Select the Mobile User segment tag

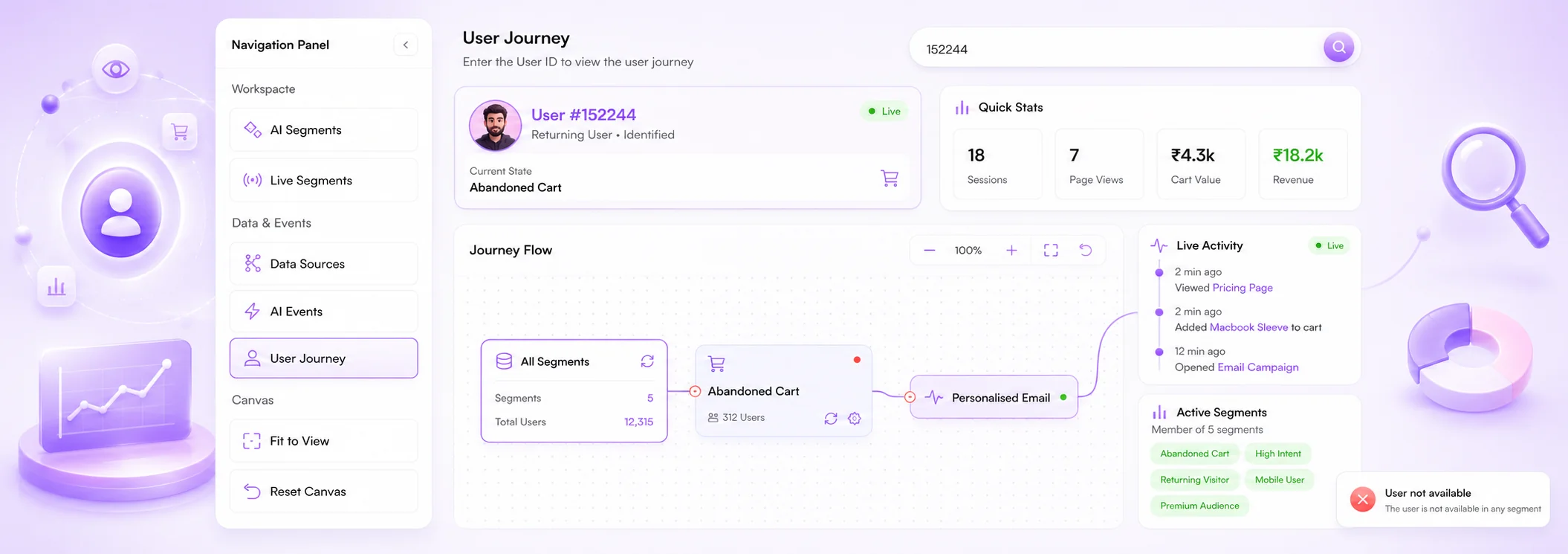click(1280, 480)
